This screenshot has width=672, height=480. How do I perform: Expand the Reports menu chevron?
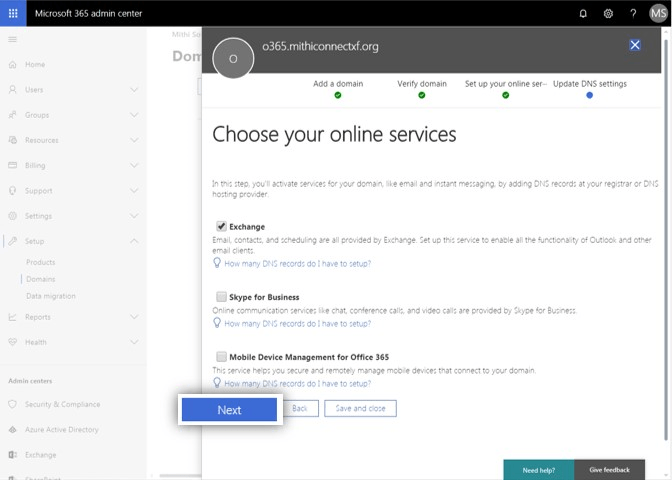(134, 317)
